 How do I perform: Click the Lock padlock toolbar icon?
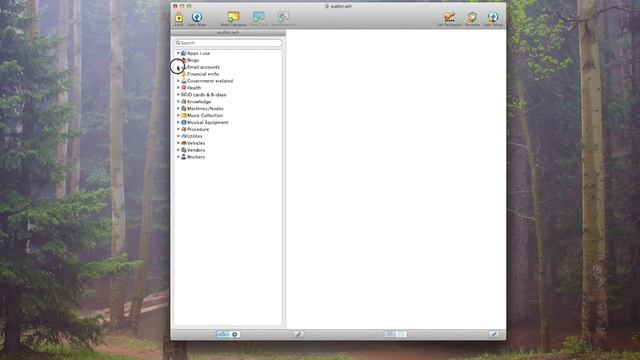(x=179, y=19)
